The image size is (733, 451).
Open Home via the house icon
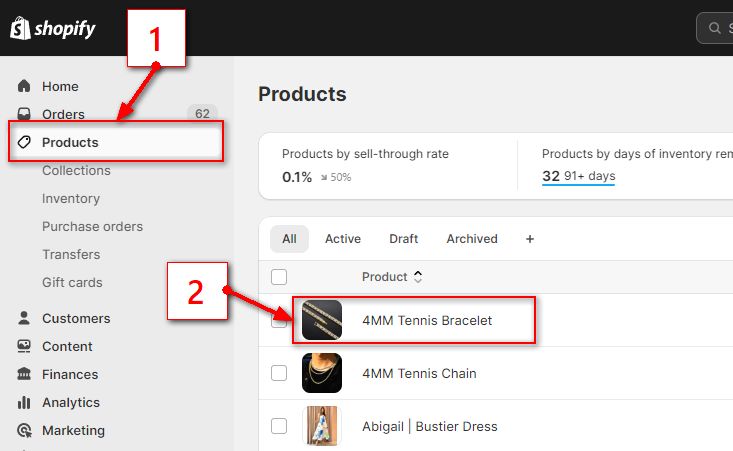tap(24, 86)
